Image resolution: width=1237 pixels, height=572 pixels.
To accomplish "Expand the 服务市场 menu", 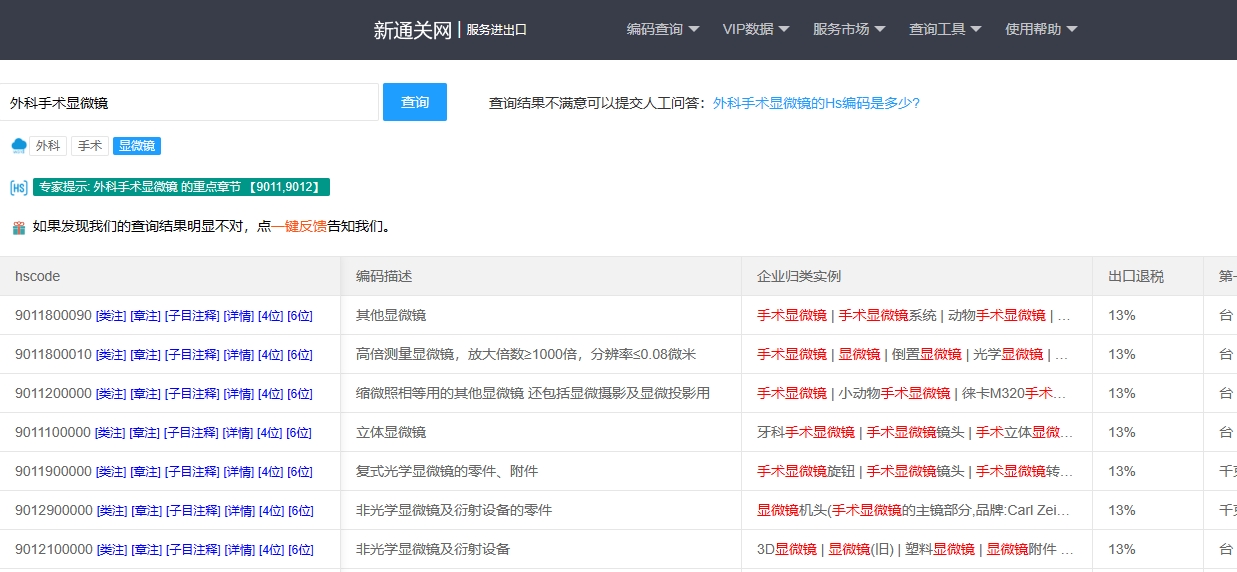I will (849, 29).
